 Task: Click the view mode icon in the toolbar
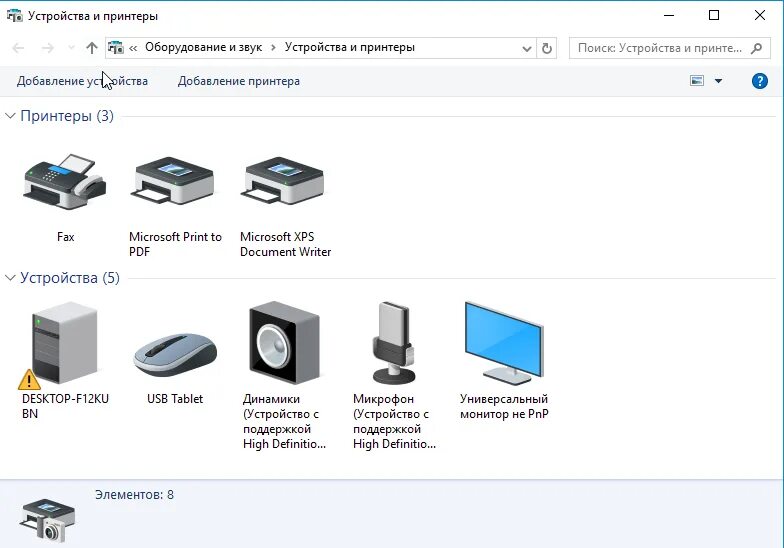click(697, 80)
